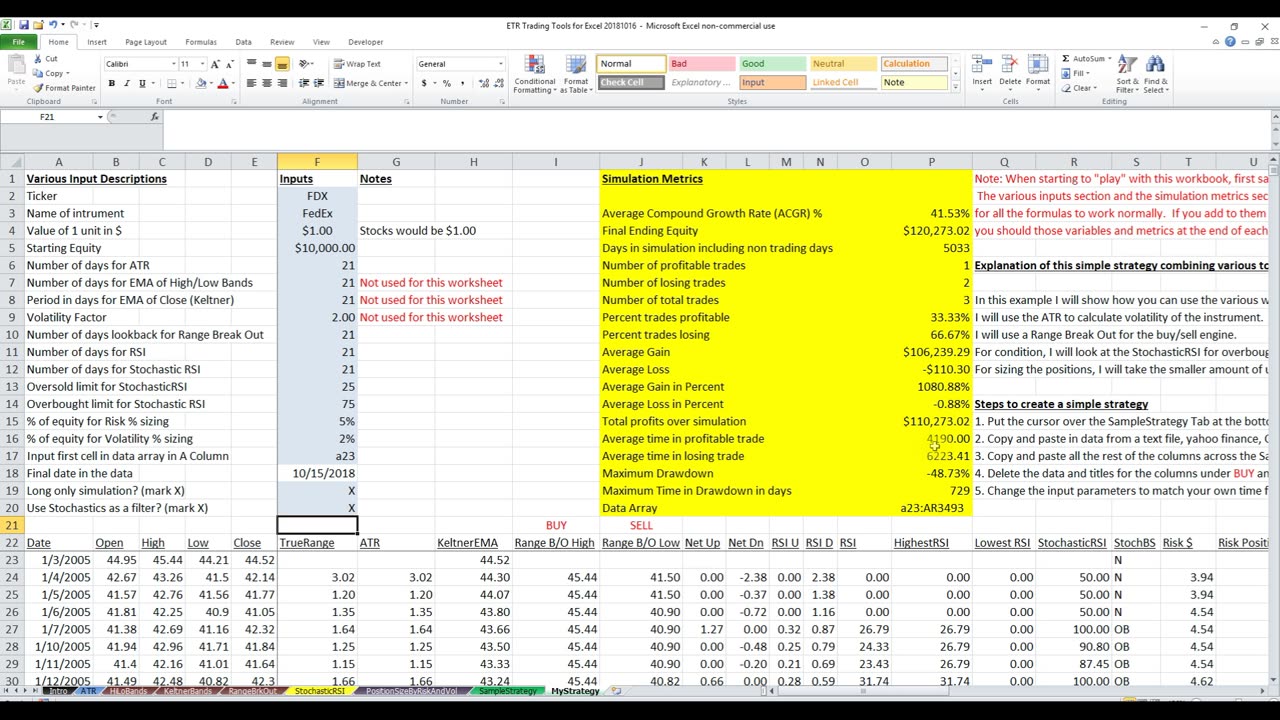Apply the Calculation cell style
The height and width of the screenshot is (720, 1280).
pyautogui.click(x=914, y=64)
